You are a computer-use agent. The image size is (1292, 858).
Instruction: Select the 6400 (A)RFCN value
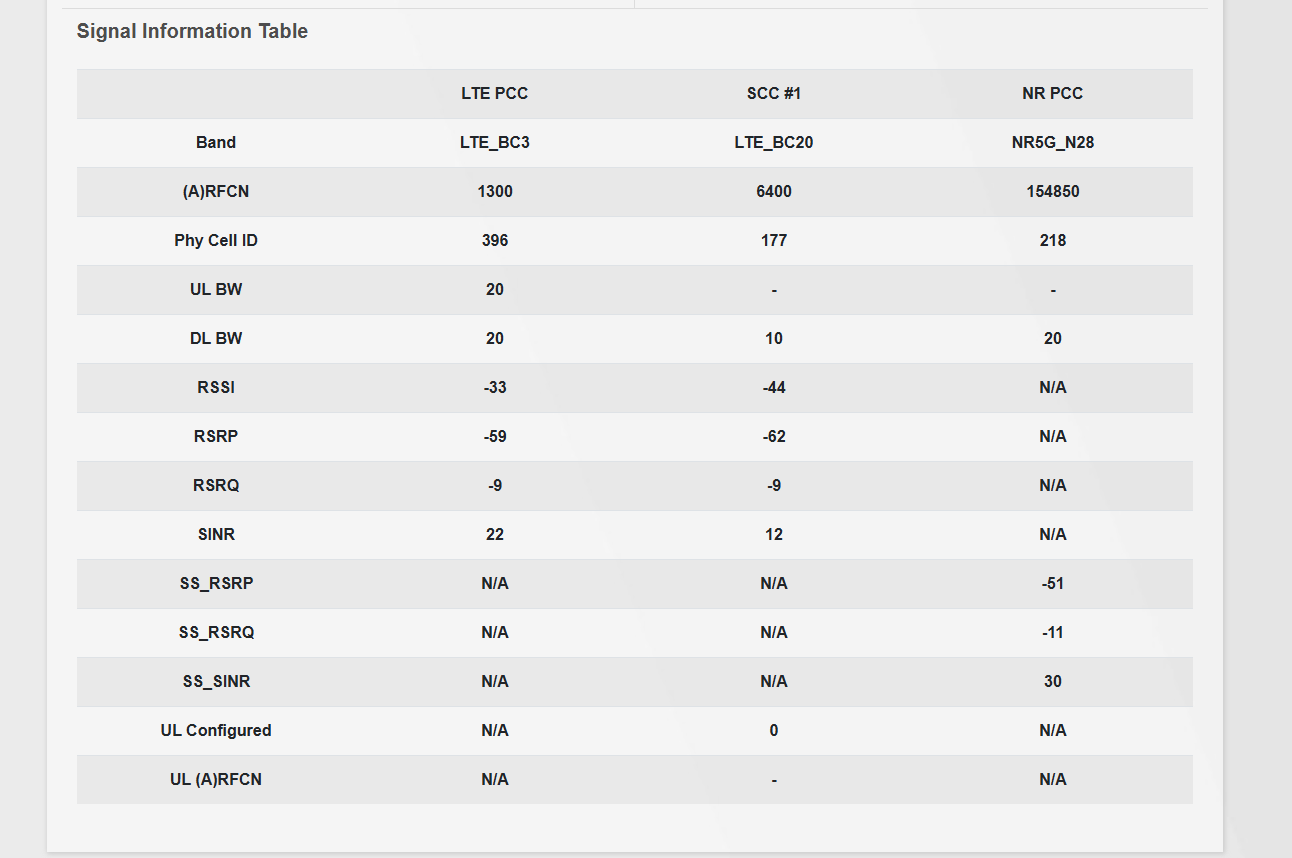[773, 191]
